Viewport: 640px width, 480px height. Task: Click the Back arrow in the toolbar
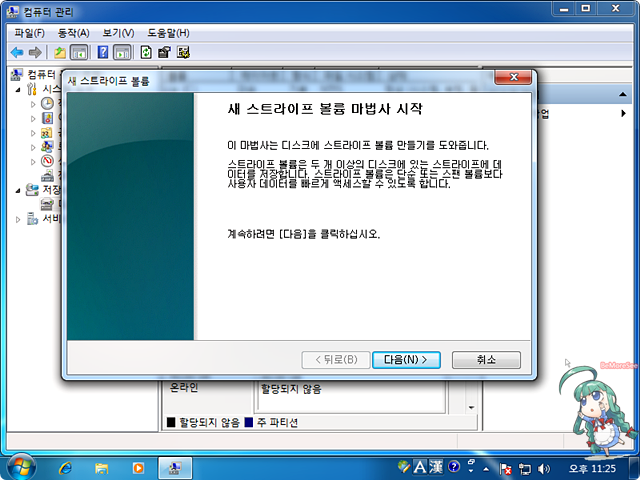click(17, 52)
